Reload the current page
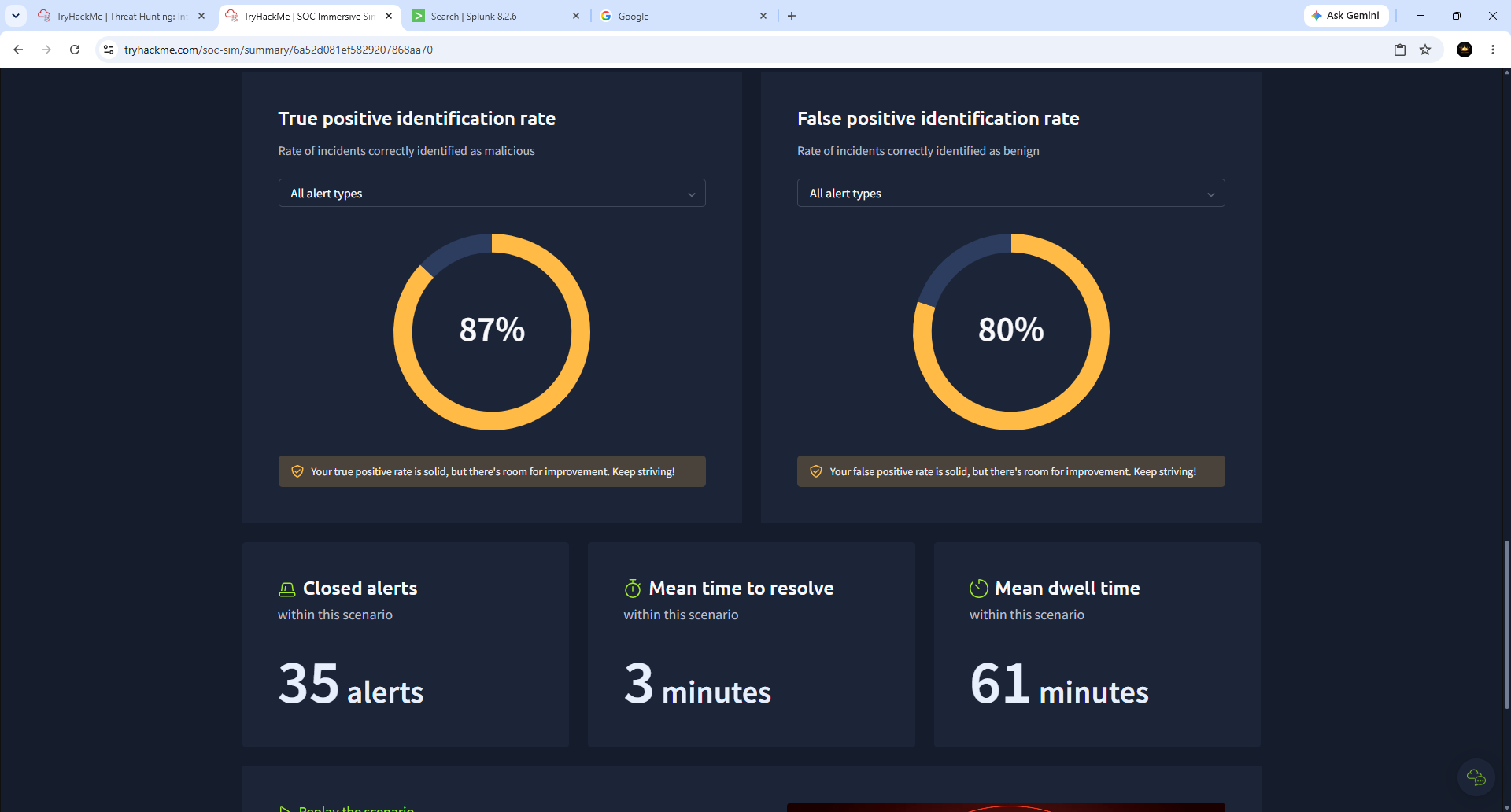The height and width of the screenshot is (812, 1511). [75, 50]
